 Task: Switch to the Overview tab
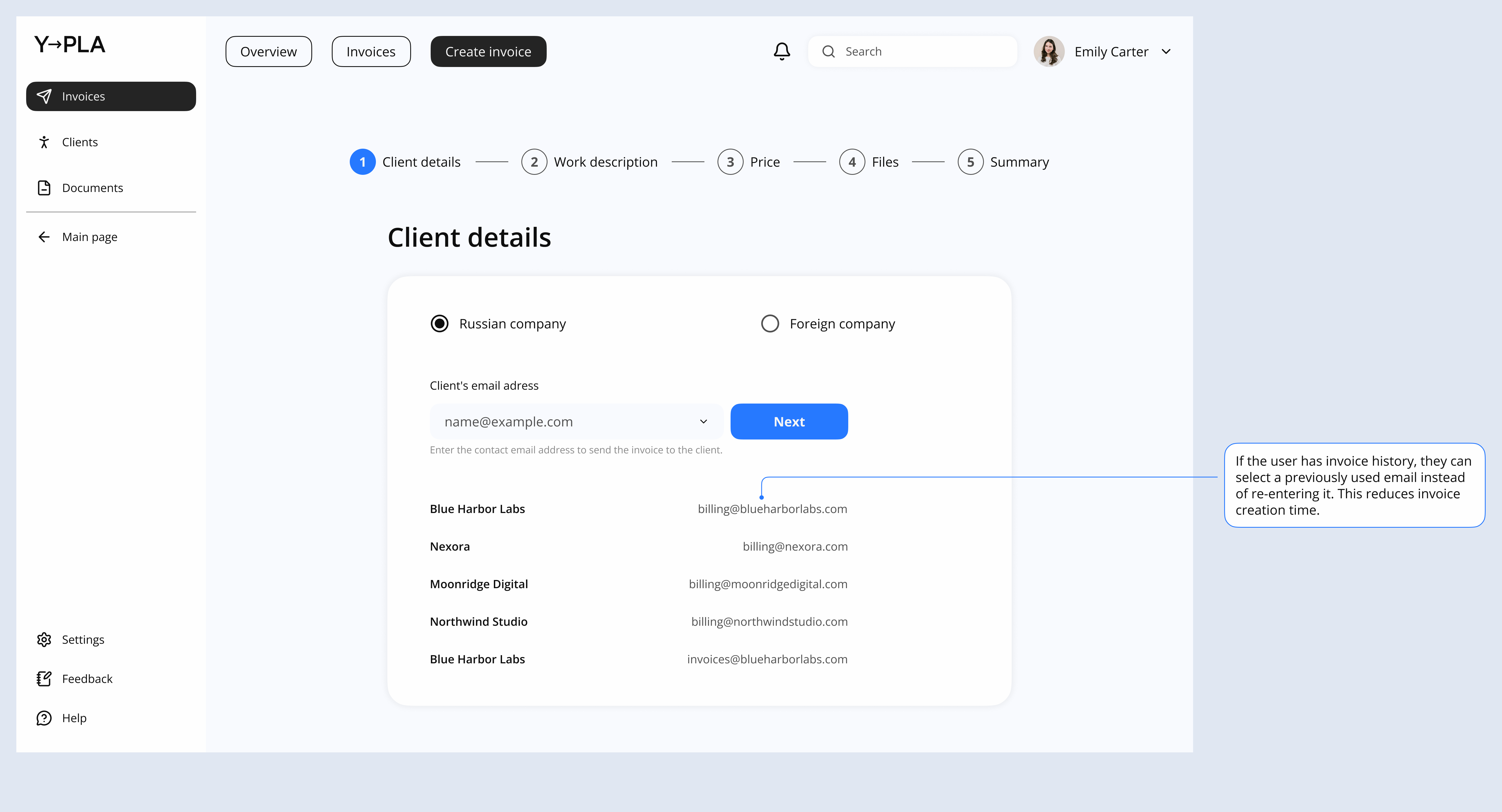tap(268, 51)
